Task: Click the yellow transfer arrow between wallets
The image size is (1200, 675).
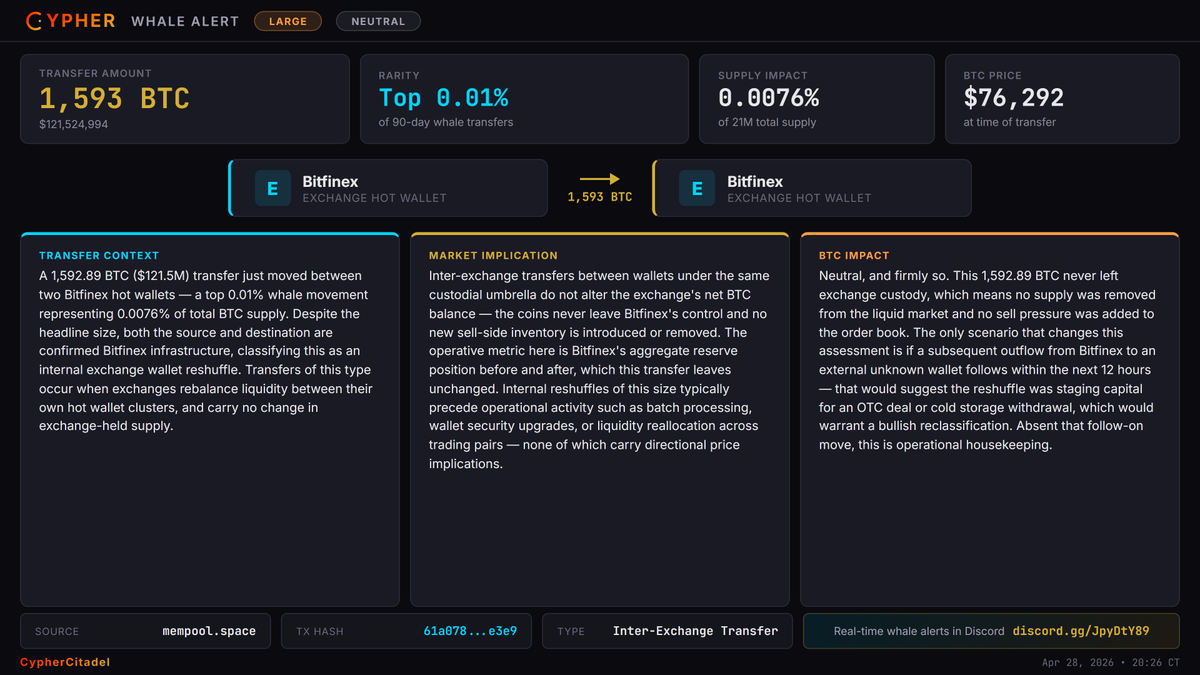Action: click(599, 176)
